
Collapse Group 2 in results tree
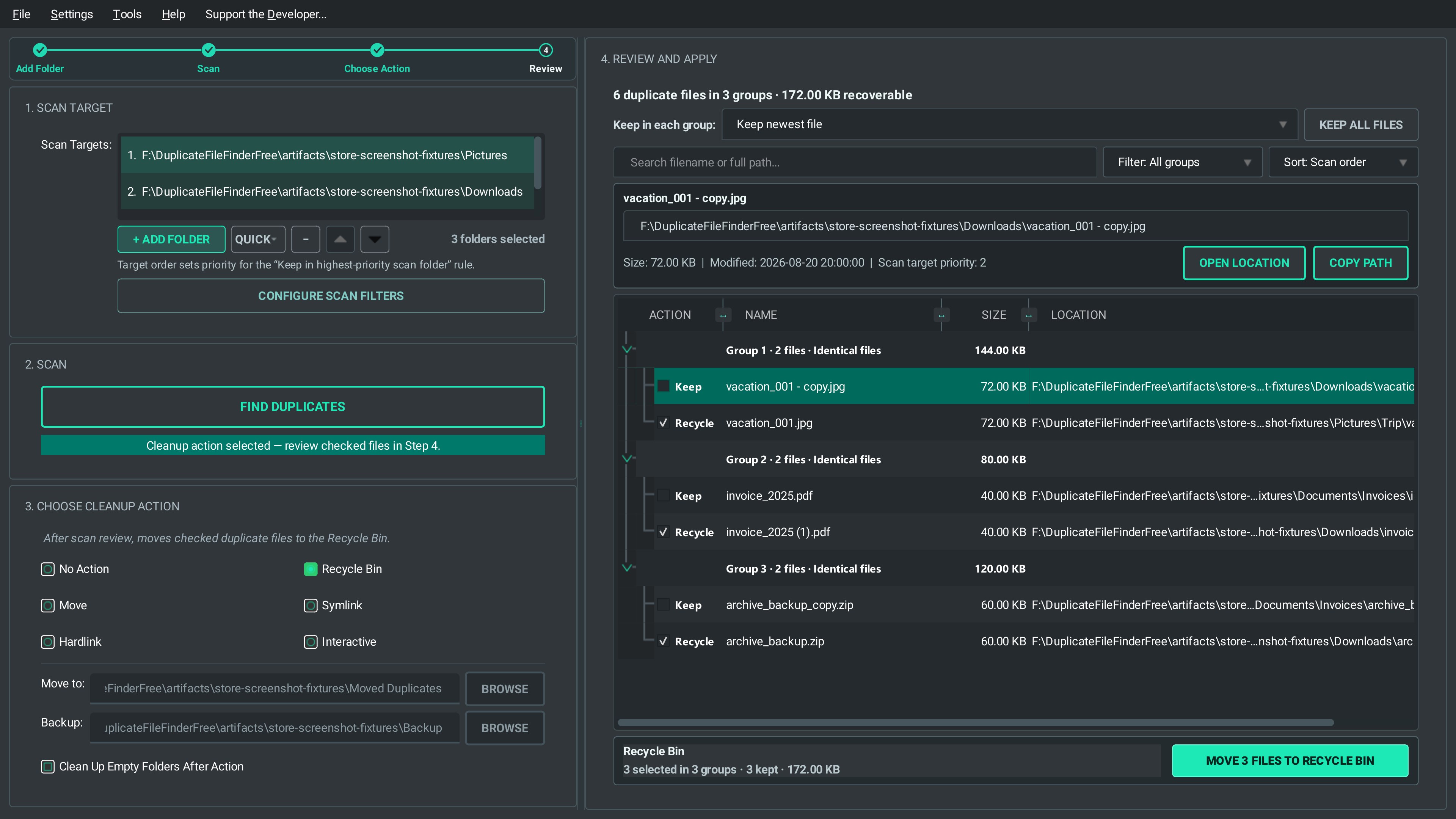(x=627, y=458)
